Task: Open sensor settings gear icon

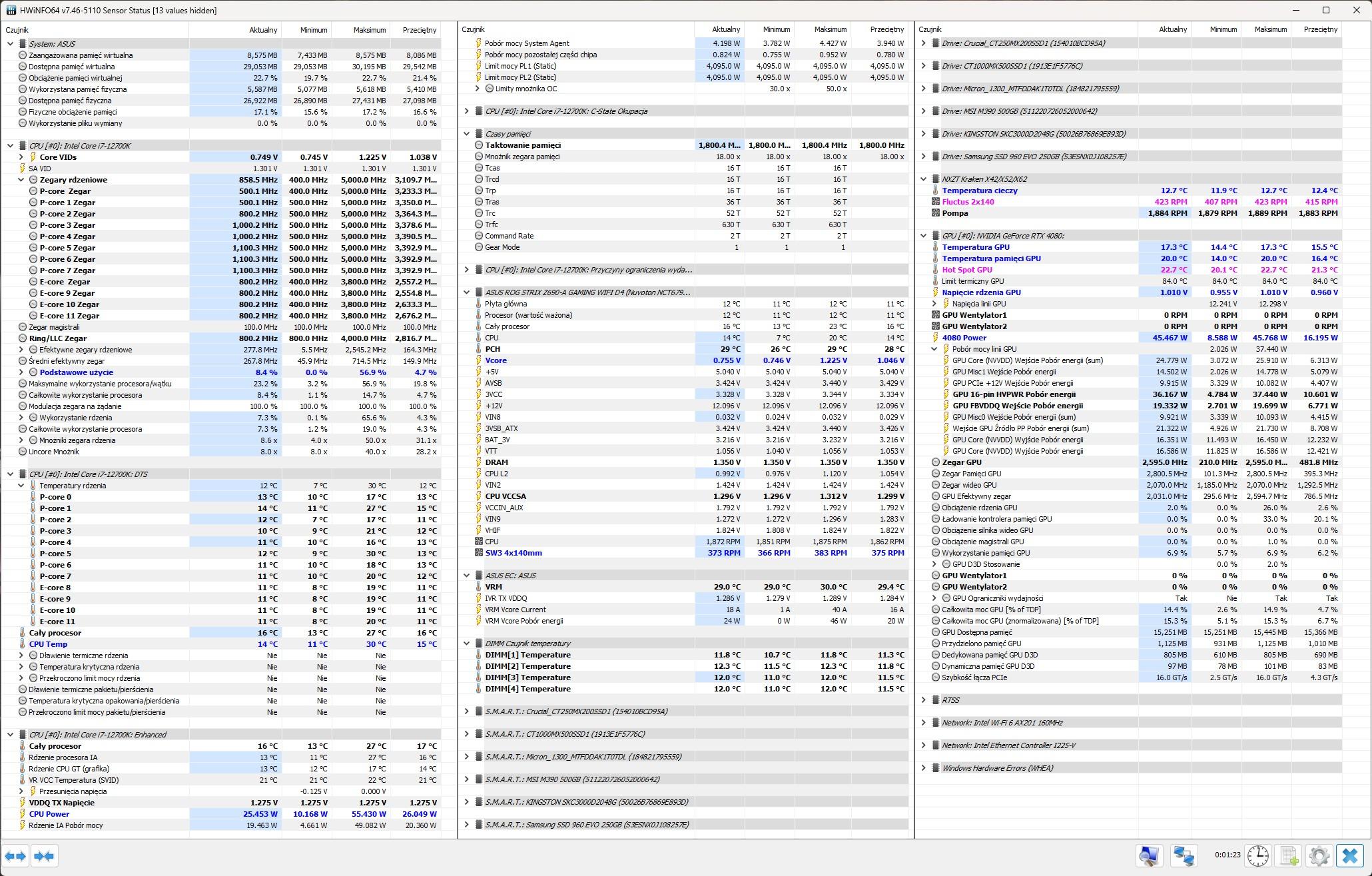Action: [x=1319, y=856]
